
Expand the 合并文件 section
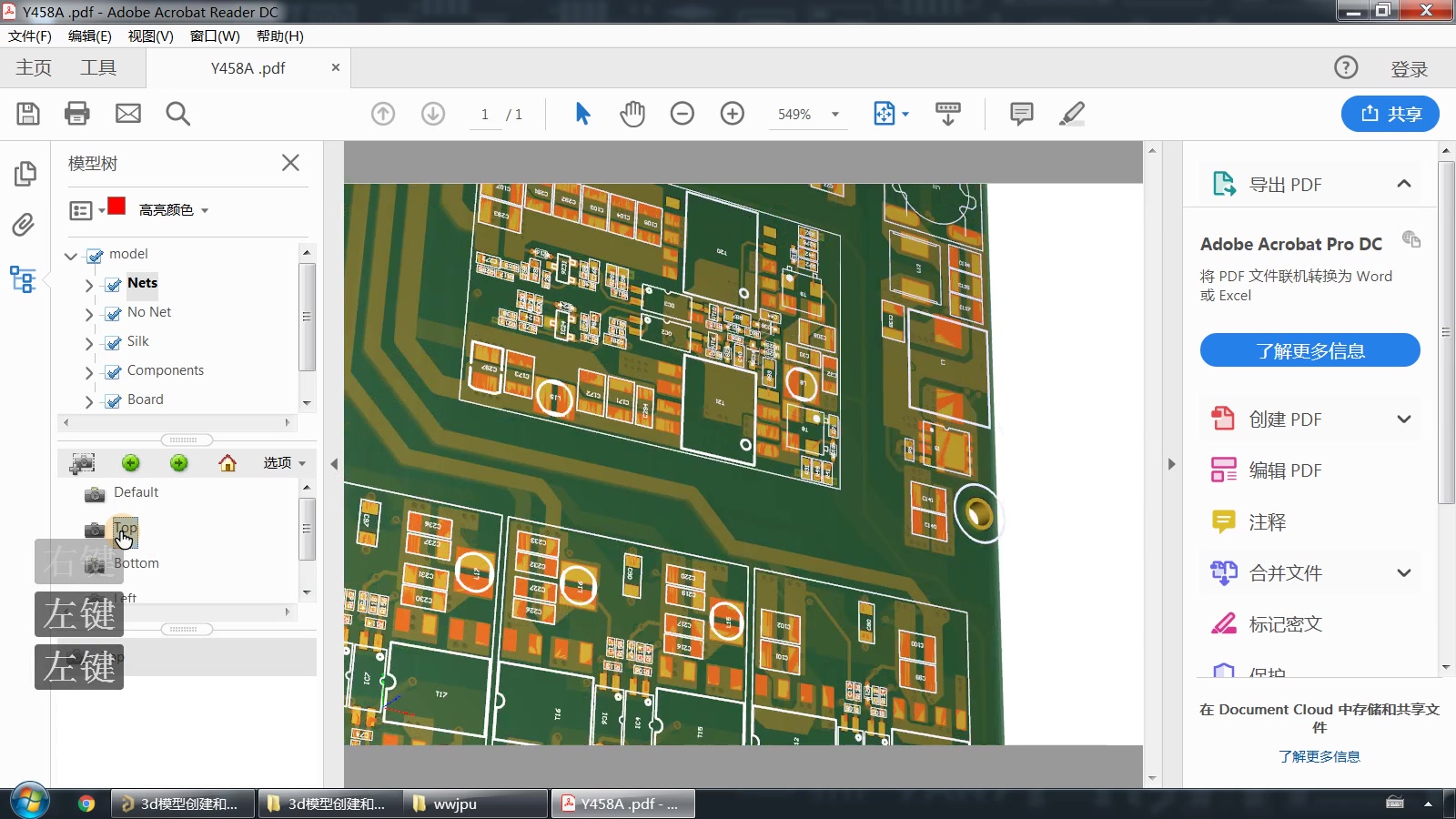(x=1404, y=573)
